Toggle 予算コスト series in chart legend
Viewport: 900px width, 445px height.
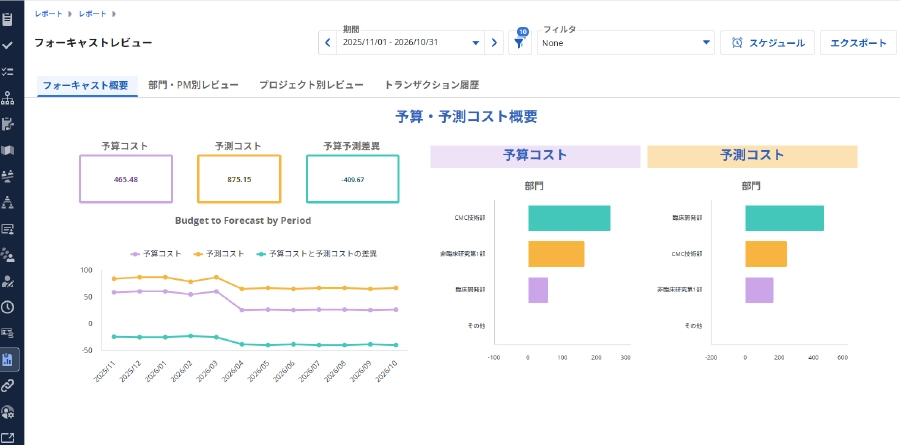[153, 254]
